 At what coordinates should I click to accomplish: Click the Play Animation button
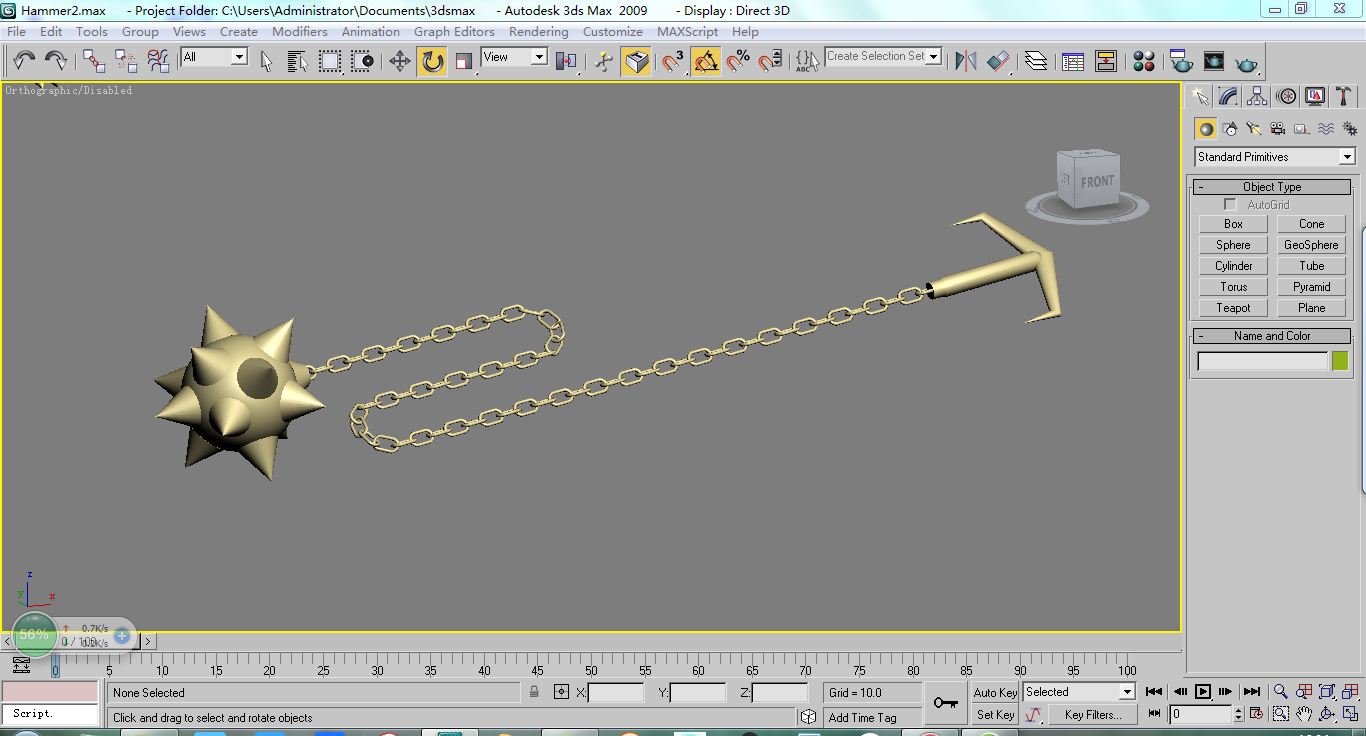(x=1203, y=691)
